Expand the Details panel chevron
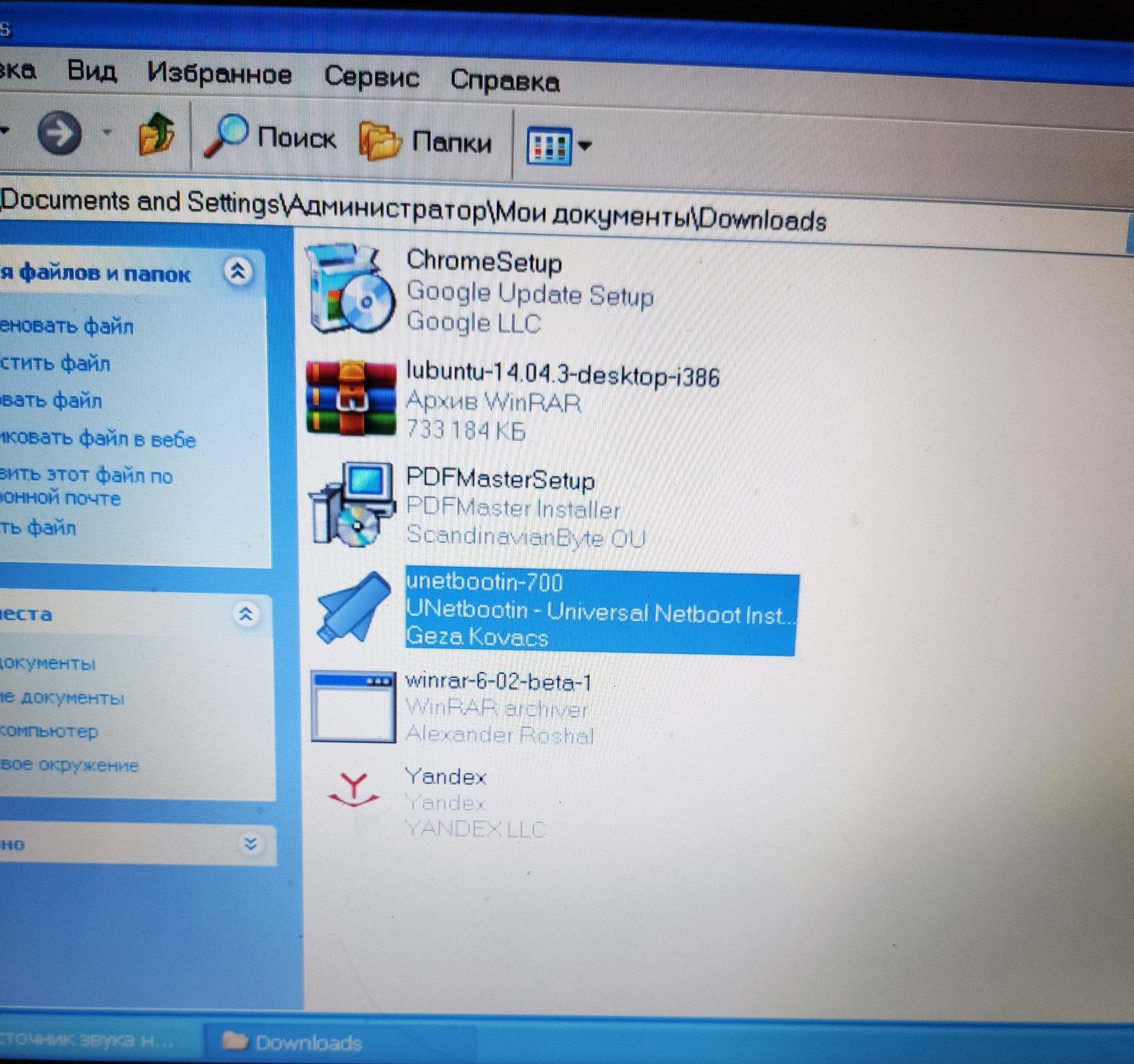The width and height of the screenshot is (1134, 1064). coord(250,843)
